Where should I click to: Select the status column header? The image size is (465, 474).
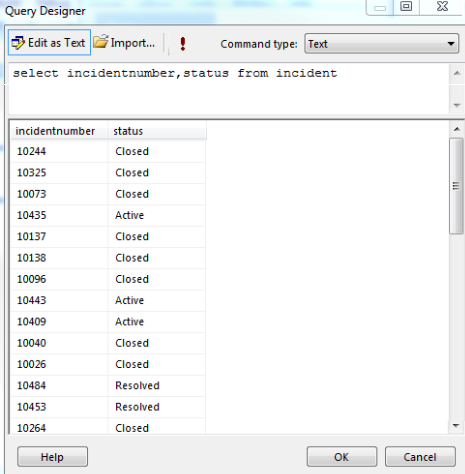tap(157, 131)
